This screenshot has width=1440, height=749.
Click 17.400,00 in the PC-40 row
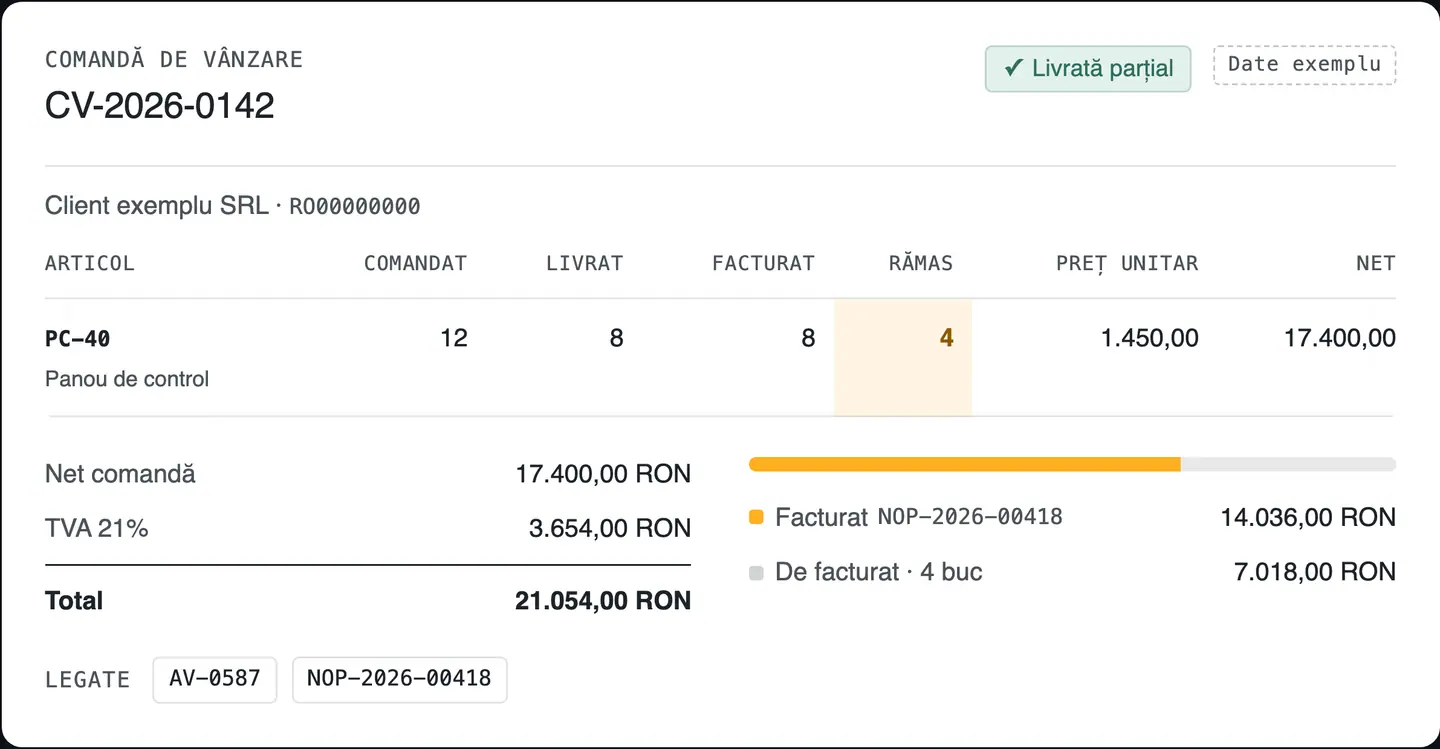(x=1340, y=338)
